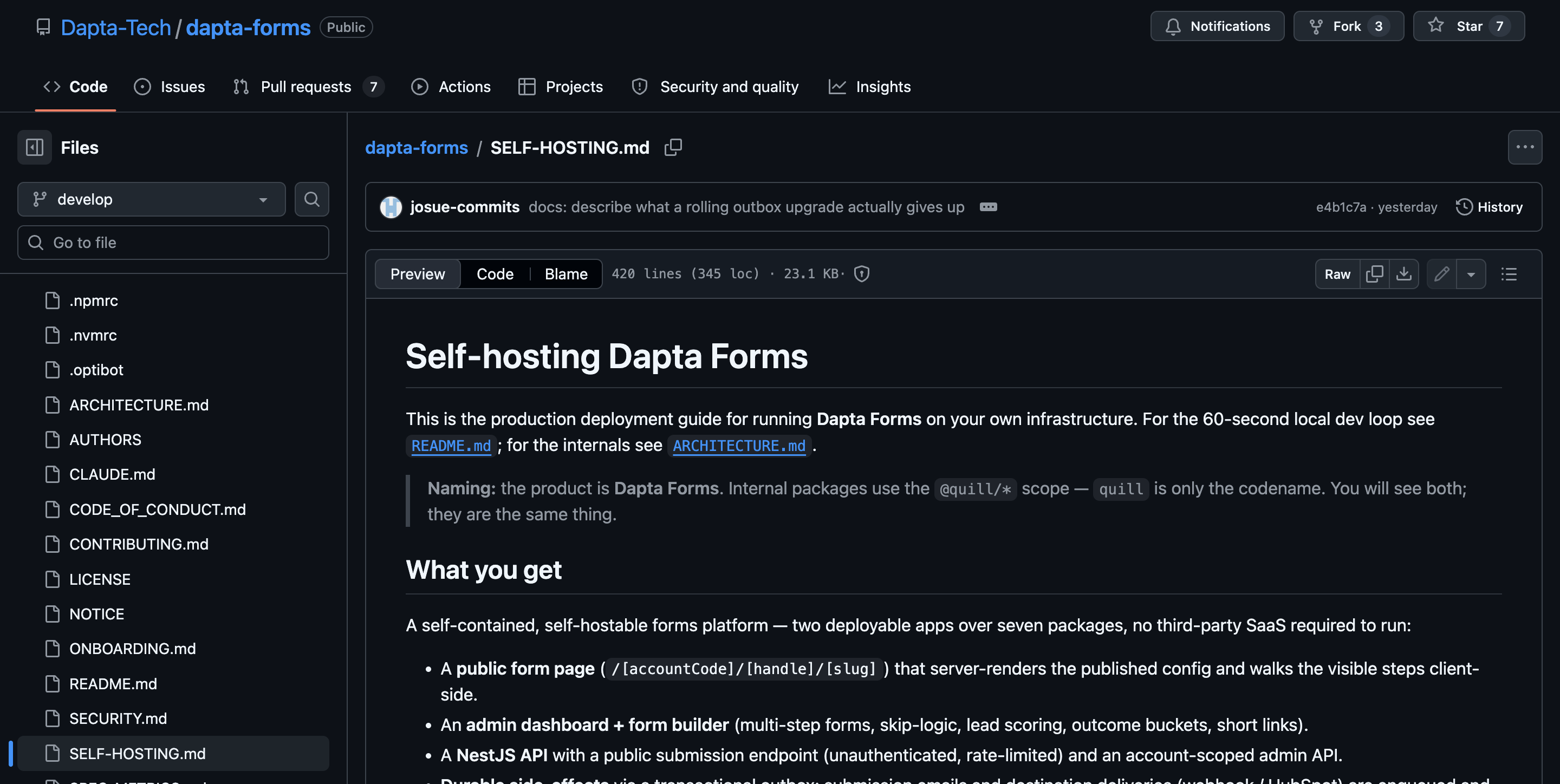Viewport: 1560px width, 784px height.
Task: Click the file search magnifier button
Action: [x=312, y=199]
